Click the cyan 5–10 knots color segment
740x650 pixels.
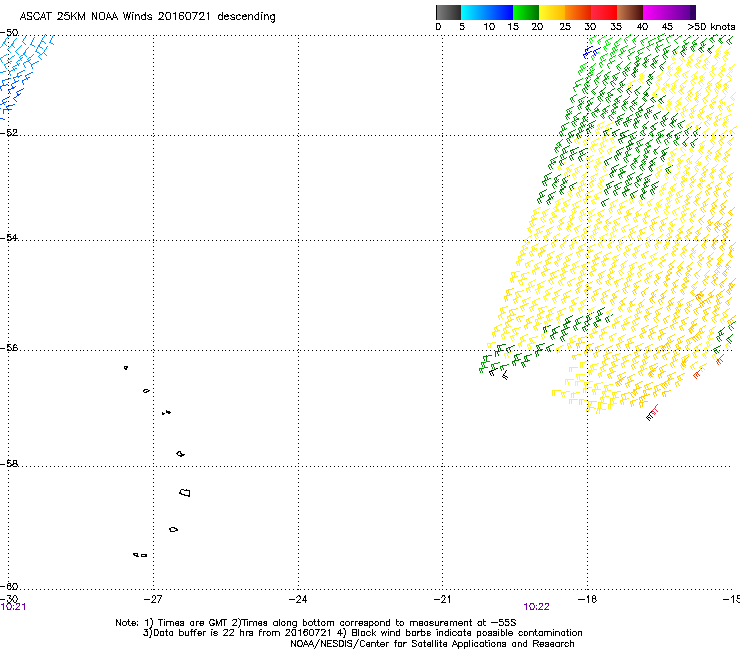coord(474,12)
